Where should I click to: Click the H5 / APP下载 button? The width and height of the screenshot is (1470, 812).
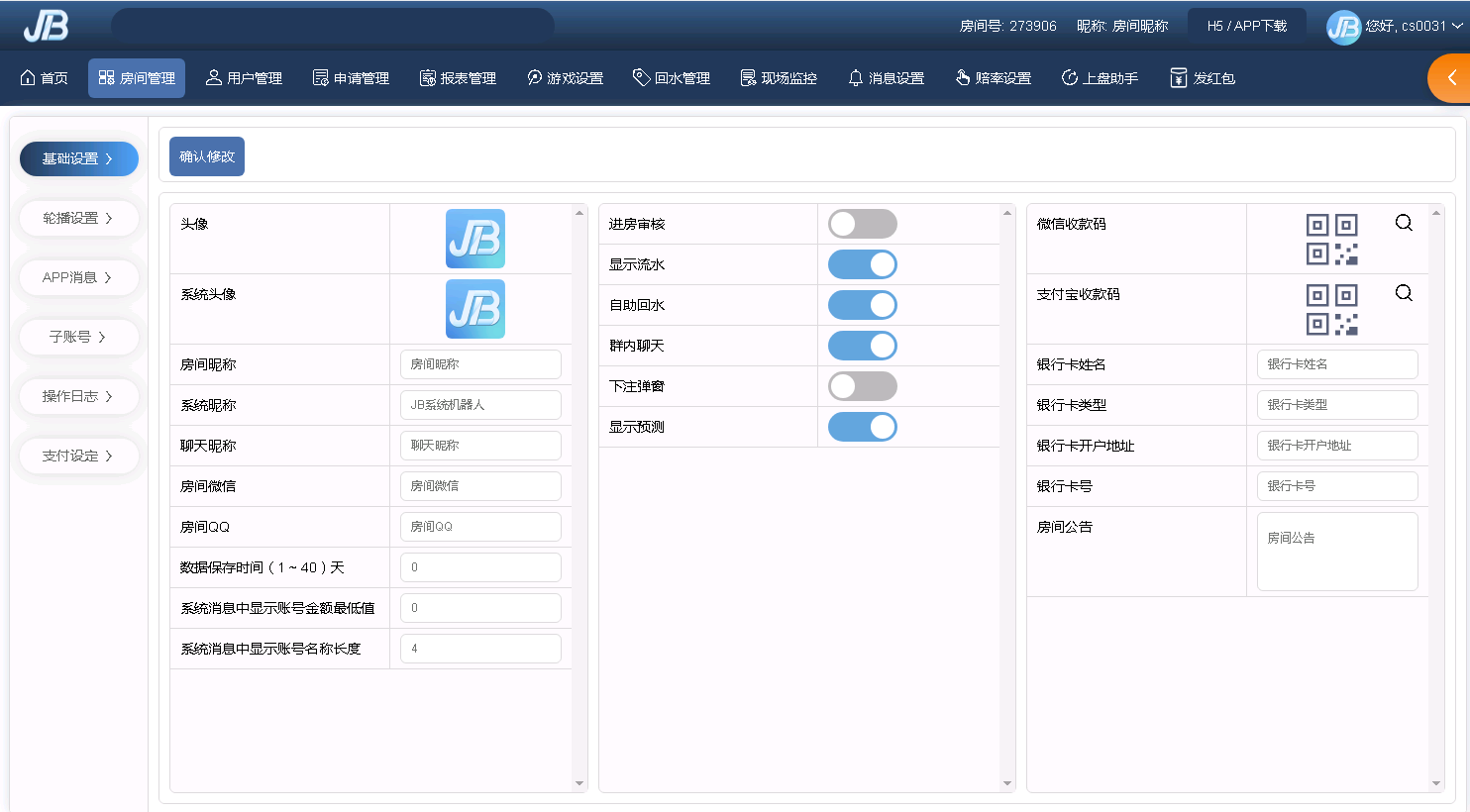[x=1246, y=26]
